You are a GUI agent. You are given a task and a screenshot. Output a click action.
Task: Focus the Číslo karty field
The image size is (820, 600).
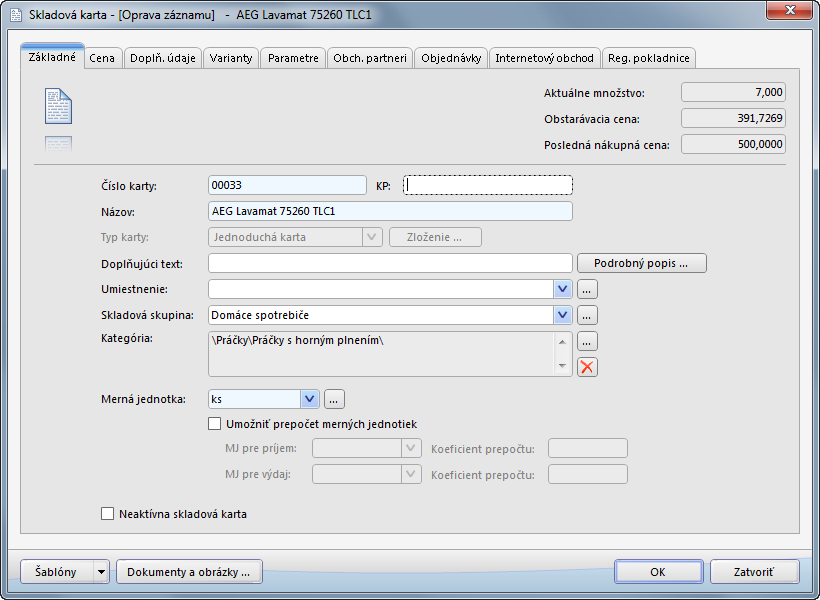click(287, 185)
